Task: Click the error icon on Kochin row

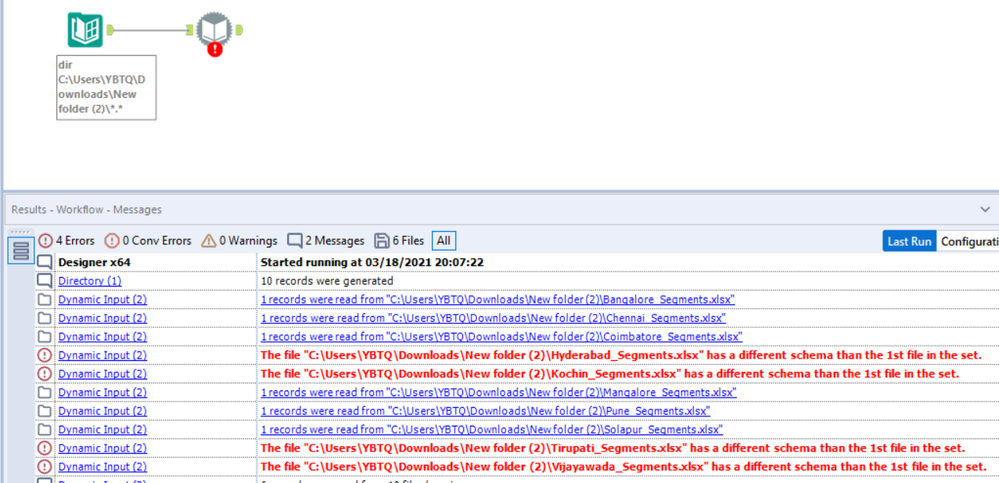Action: 45,373
